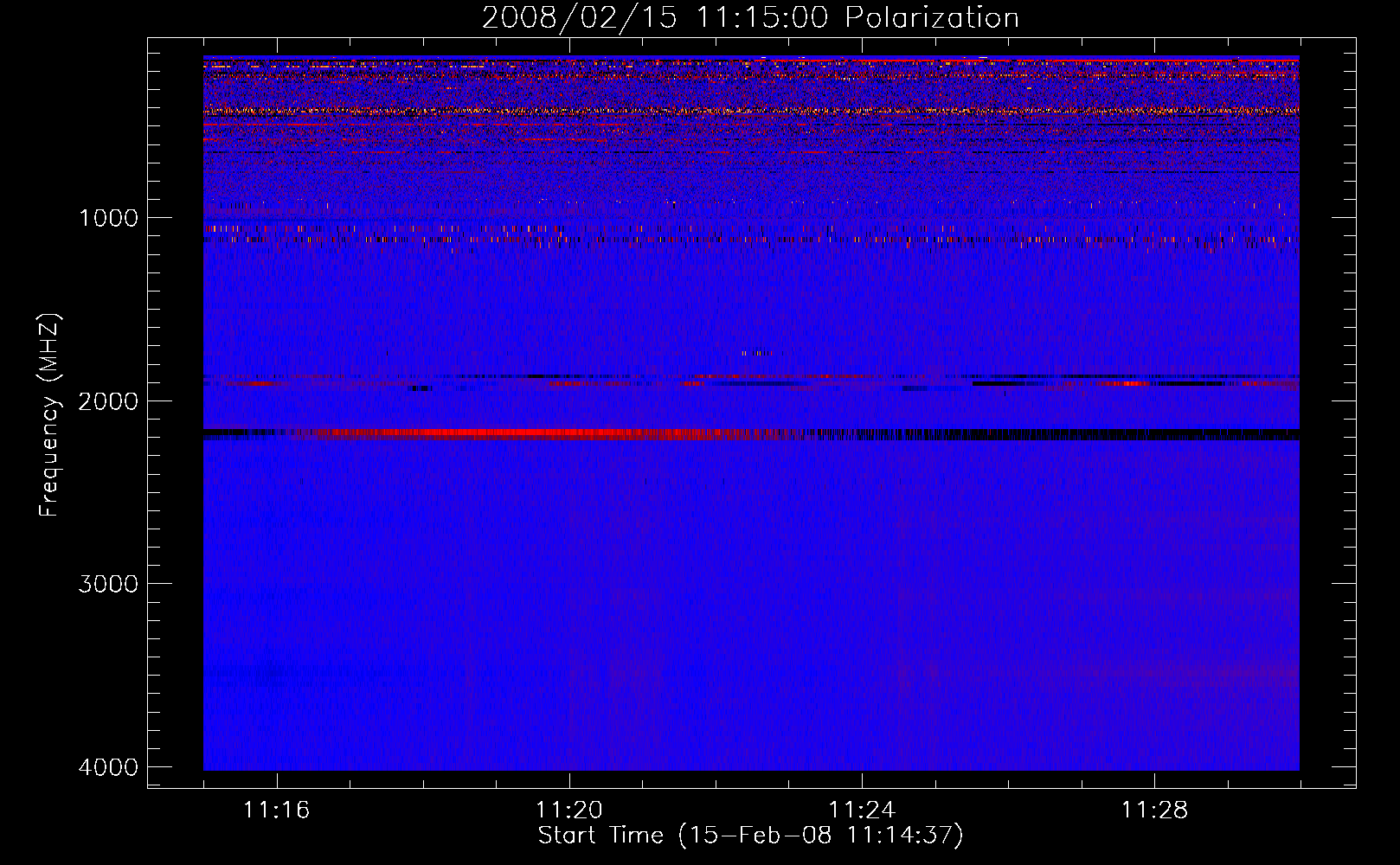Screen dimensions: 1400x865
Task: Click the "Start Time (15-Feb-08 11:14:37)" label
Action: [x=750, y=836]
